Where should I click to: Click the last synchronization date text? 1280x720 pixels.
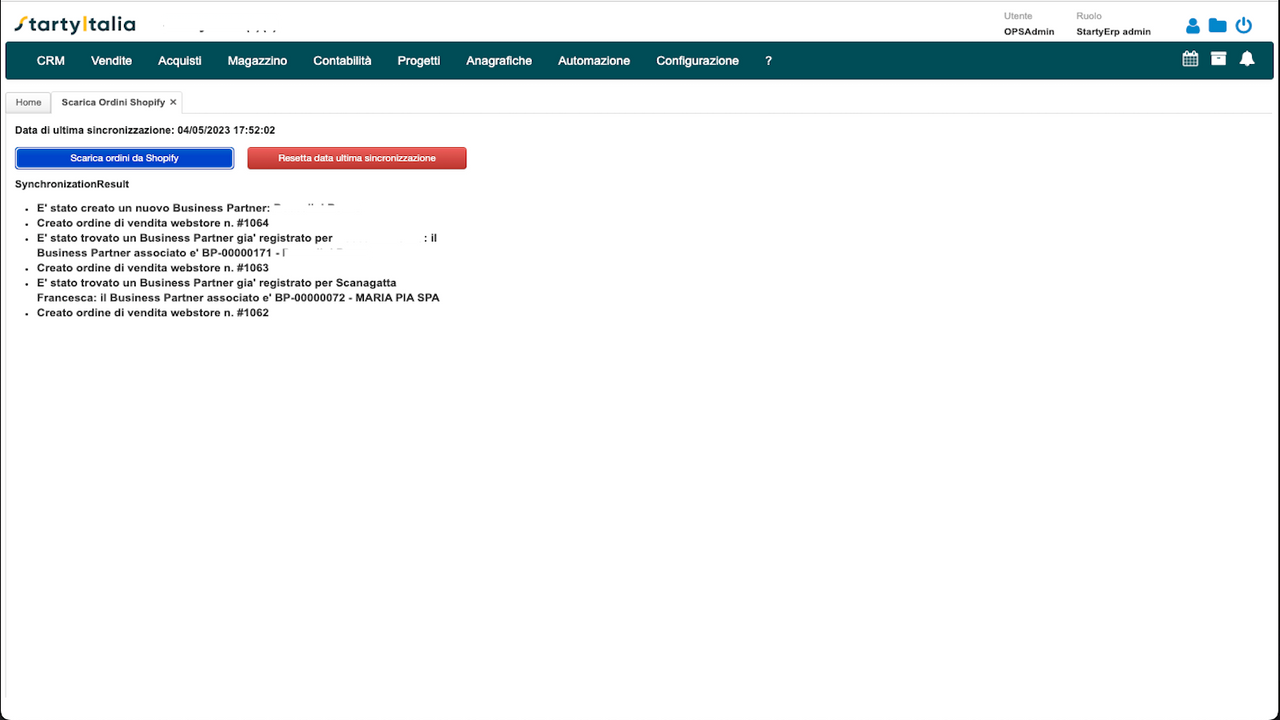tap(145, 130)
